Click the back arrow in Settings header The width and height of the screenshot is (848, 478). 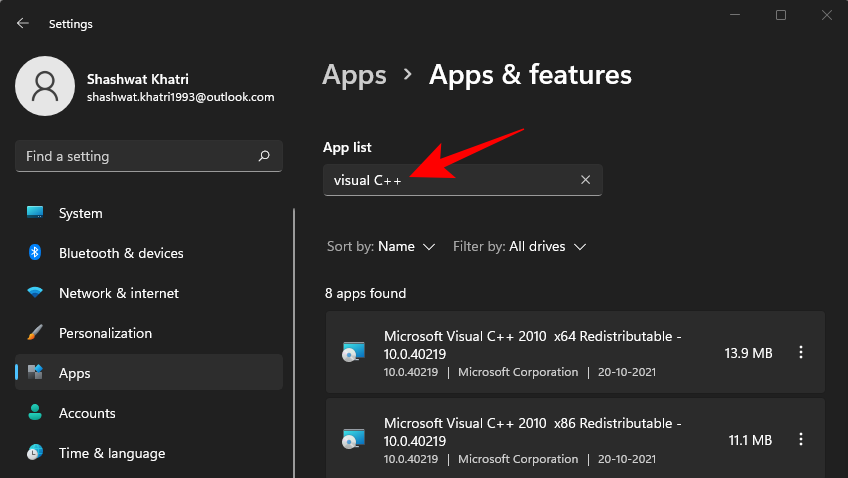click(x=23, y=23)
